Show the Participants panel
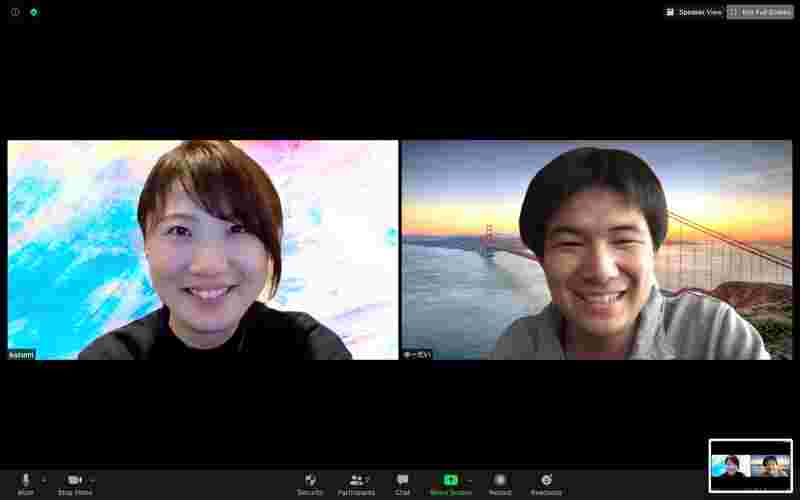The height and width of the screenshot is (500, 800). click(x=356, y=483)
